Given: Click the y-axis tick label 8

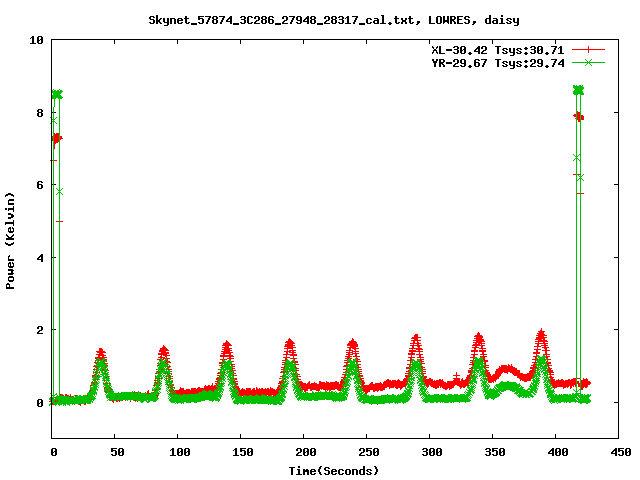Looking at the screenshot, I should coord(40,113).
